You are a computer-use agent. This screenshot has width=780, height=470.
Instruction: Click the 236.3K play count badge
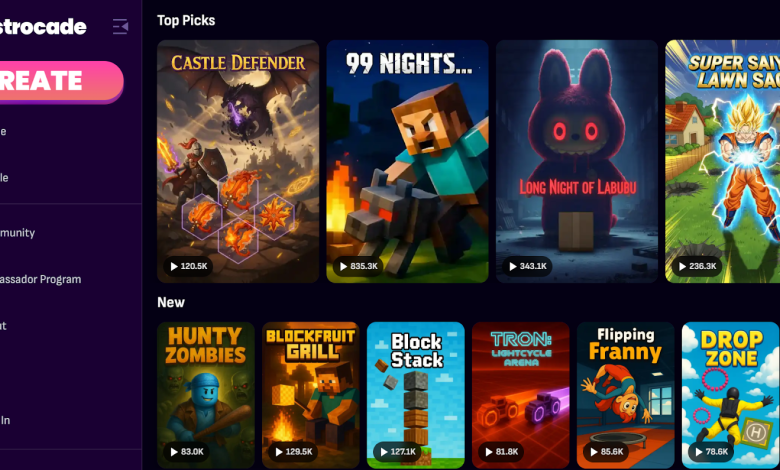coord(697,266)
